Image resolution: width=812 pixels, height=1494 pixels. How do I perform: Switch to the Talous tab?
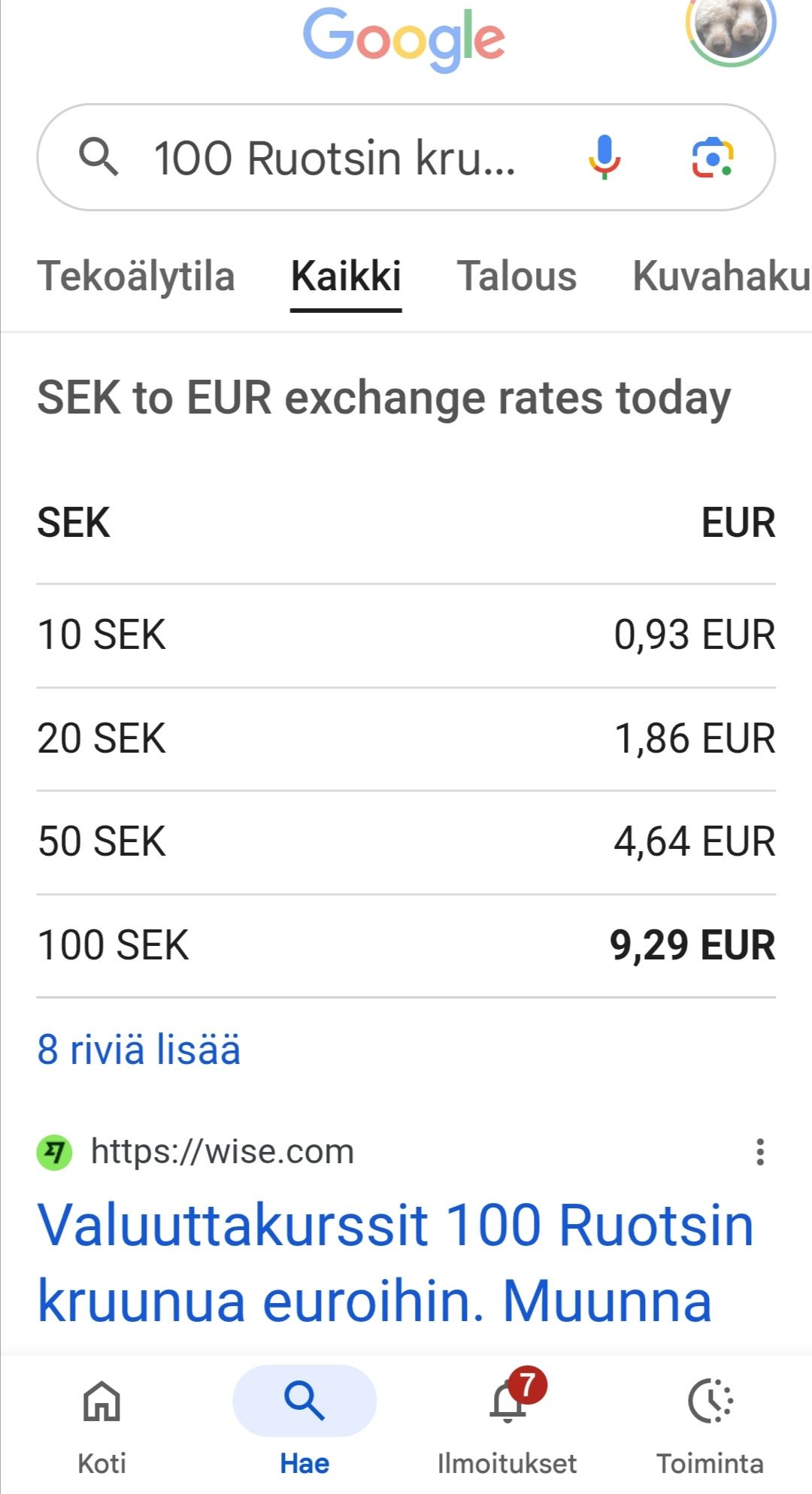point(517,277)
